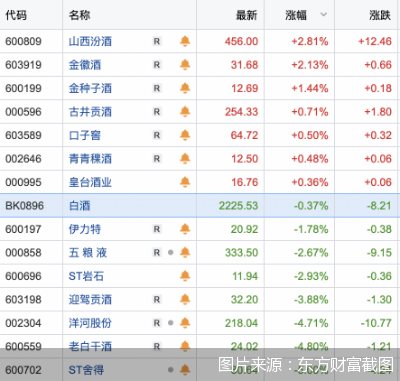The width and height of the screenshot is (400, 381).
Task: Click latest price 254.33
Action: coord(241,112)
